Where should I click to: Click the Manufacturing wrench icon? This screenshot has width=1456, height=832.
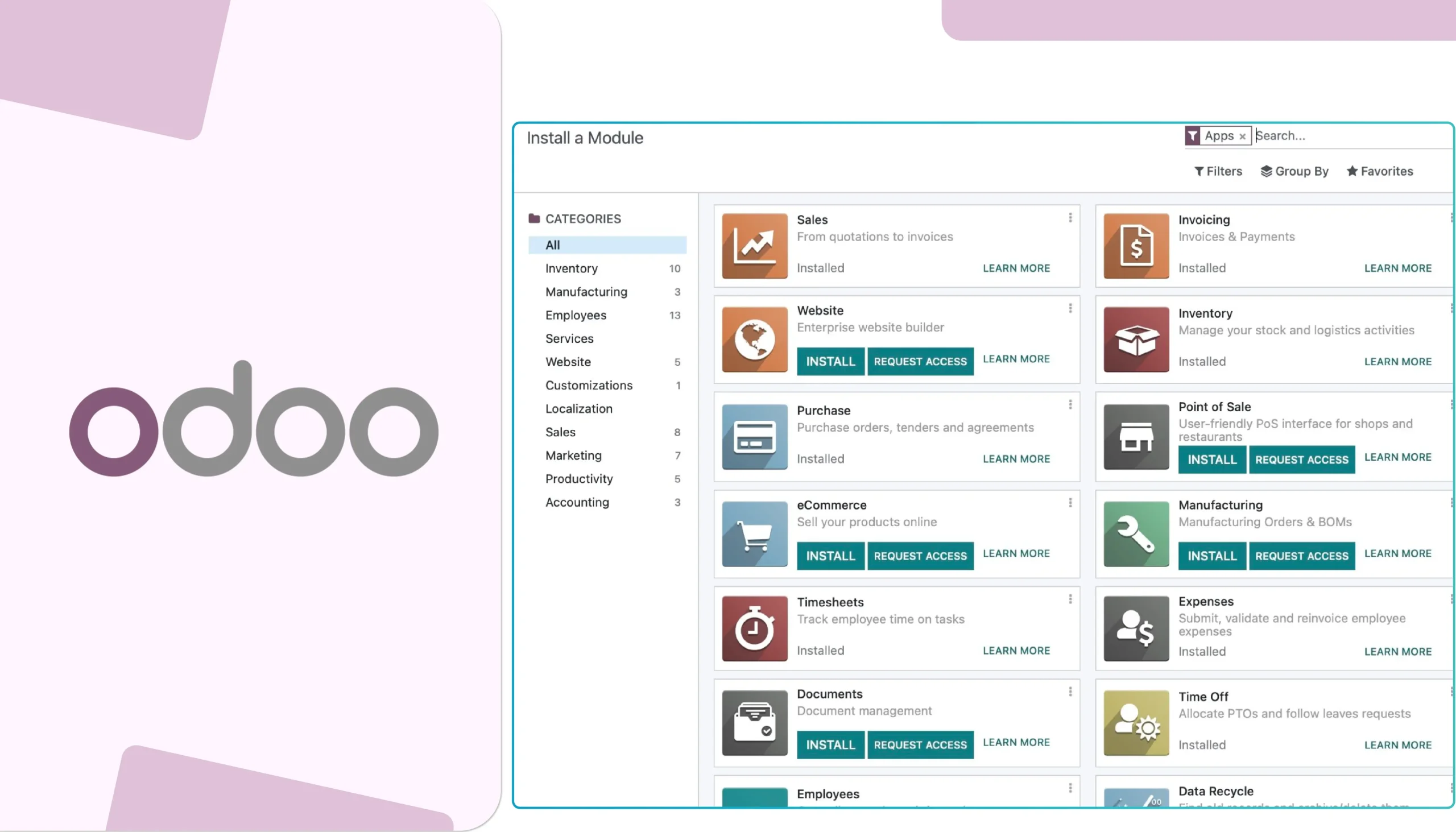coord(1135,533)
